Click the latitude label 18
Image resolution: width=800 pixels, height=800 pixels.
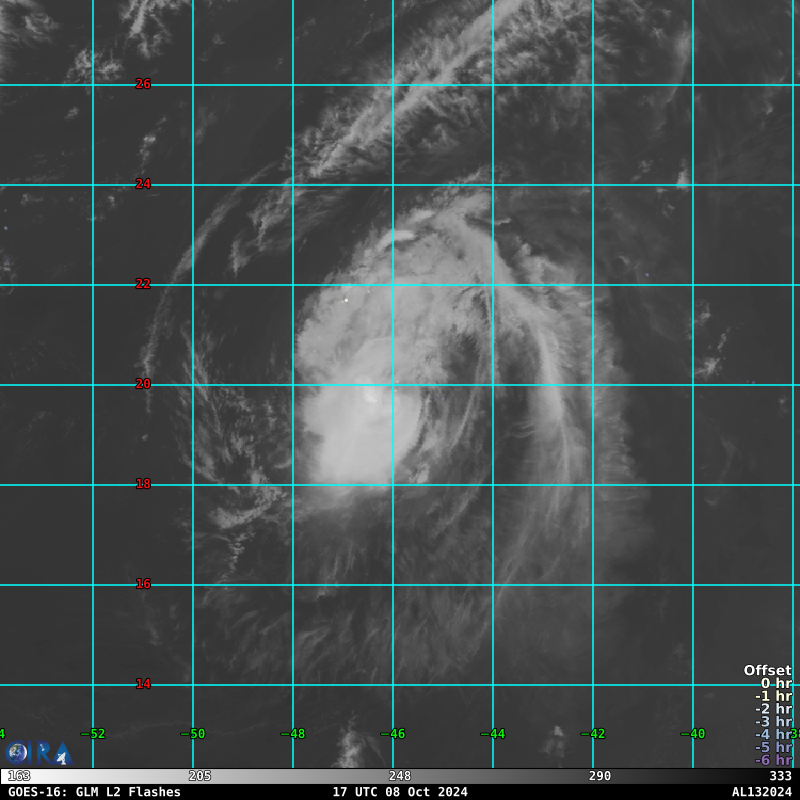(143, 484)
